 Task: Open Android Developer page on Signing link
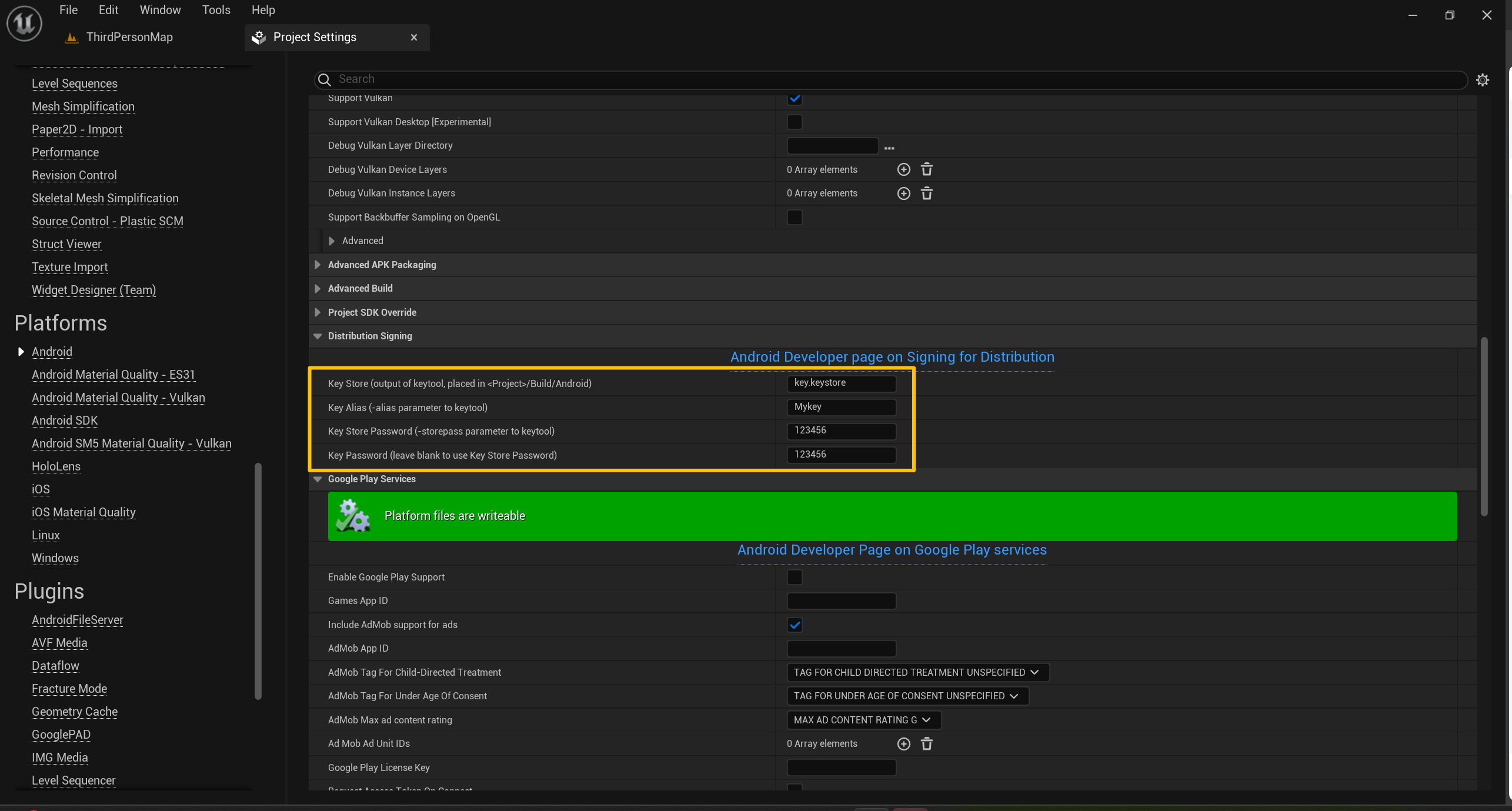pos(892,357)
